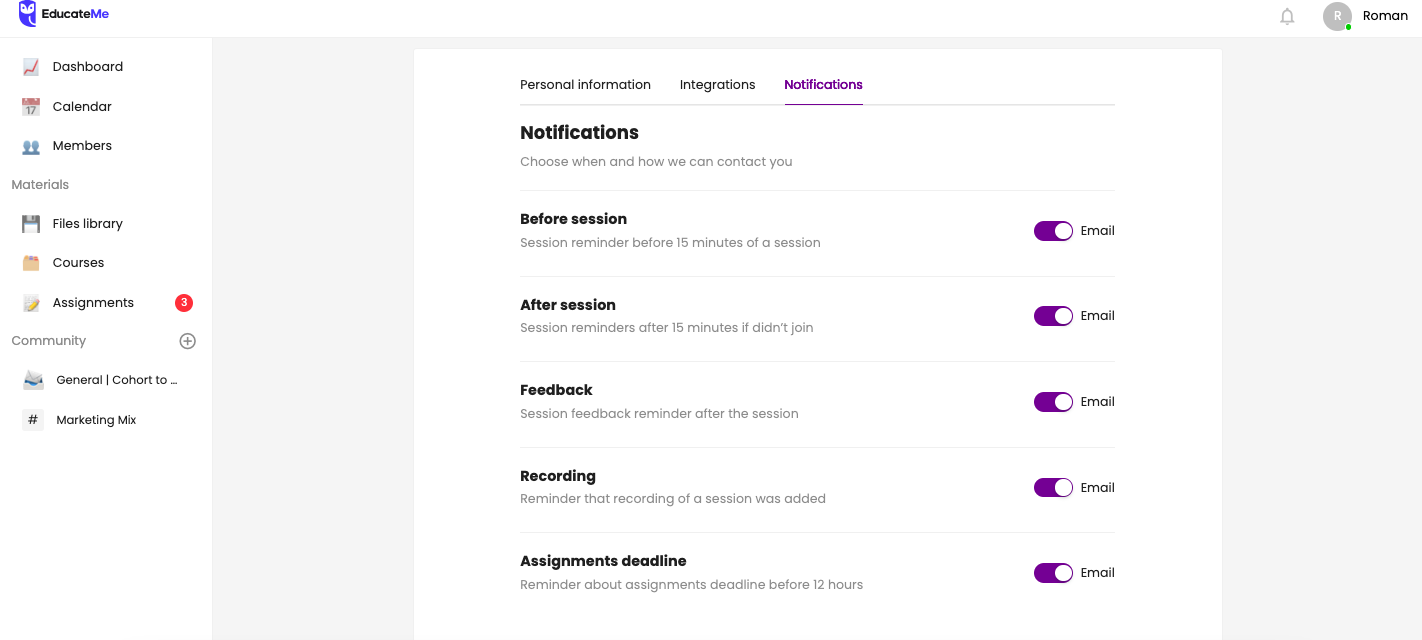
Task: Switch to the Personal information tab
Action: (x=585, y=84)
